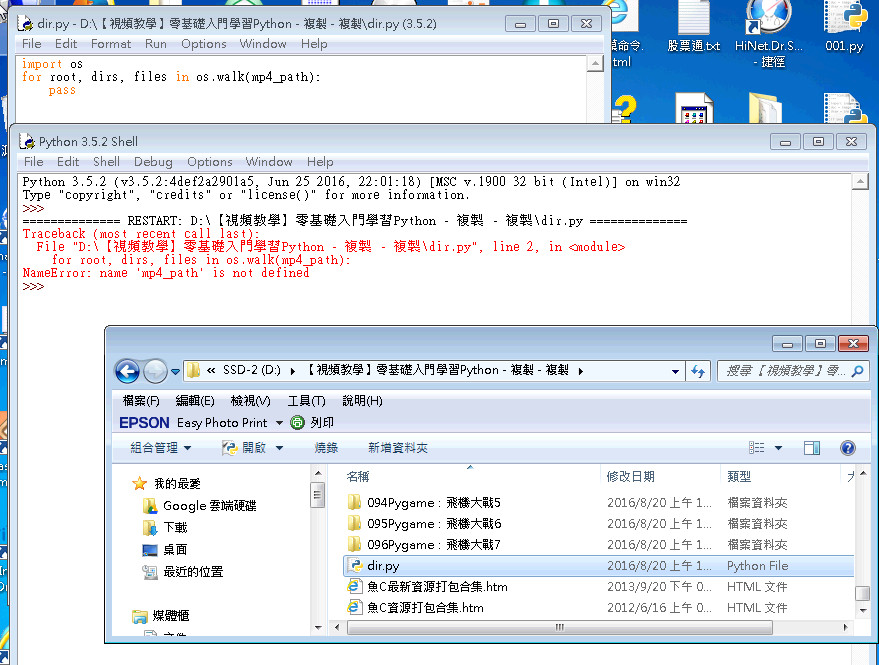Screen dimensions: 879x665
Task: Sort files by 修改日期 column header
Action: pos(630,477)
